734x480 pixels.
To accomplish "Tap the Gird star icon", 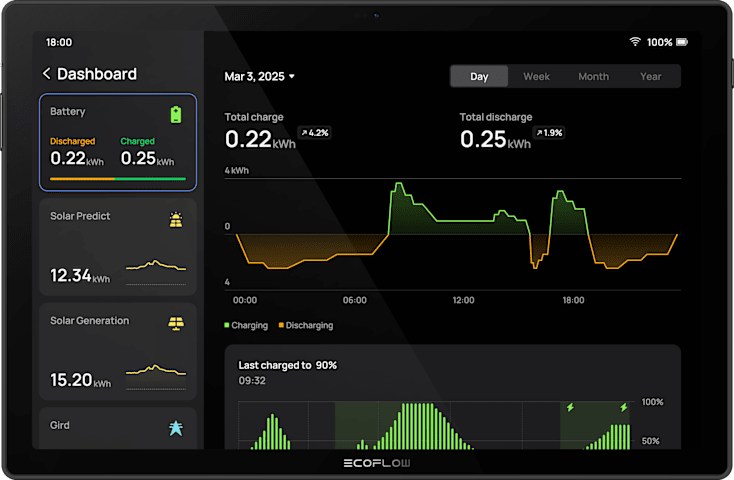I will 176,428.
